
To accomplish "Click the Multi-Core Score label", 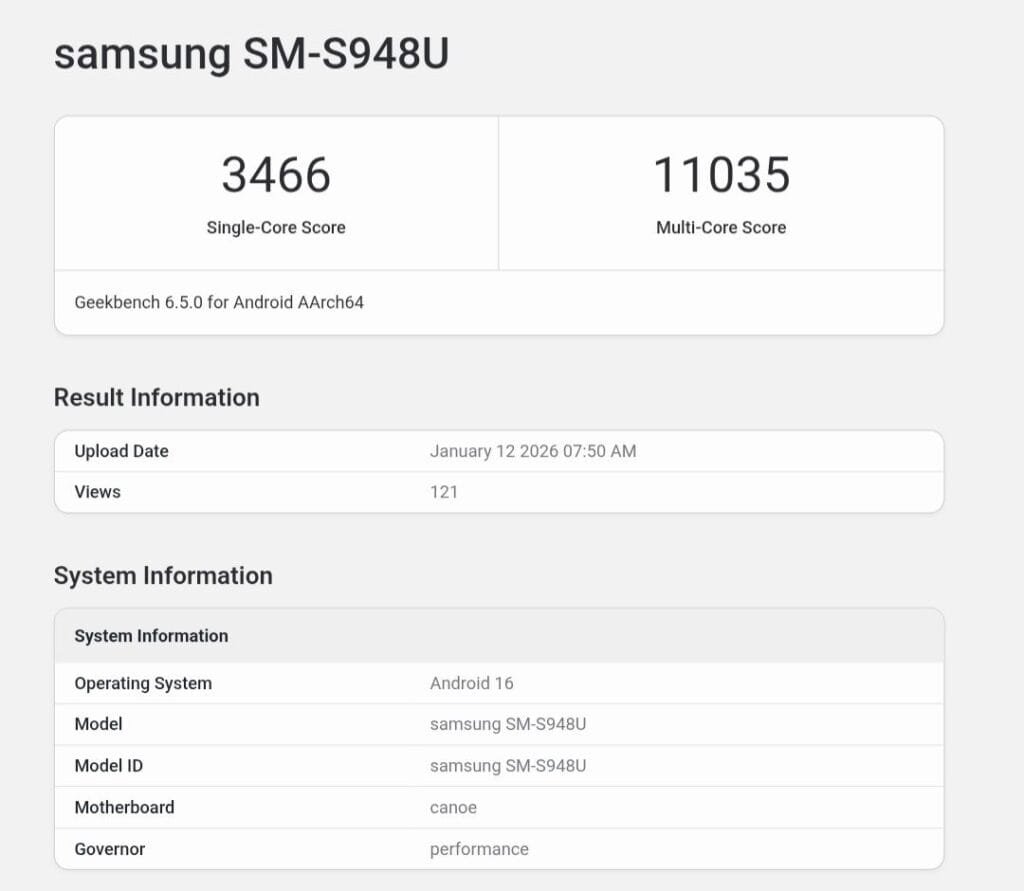I will [722, 227].
